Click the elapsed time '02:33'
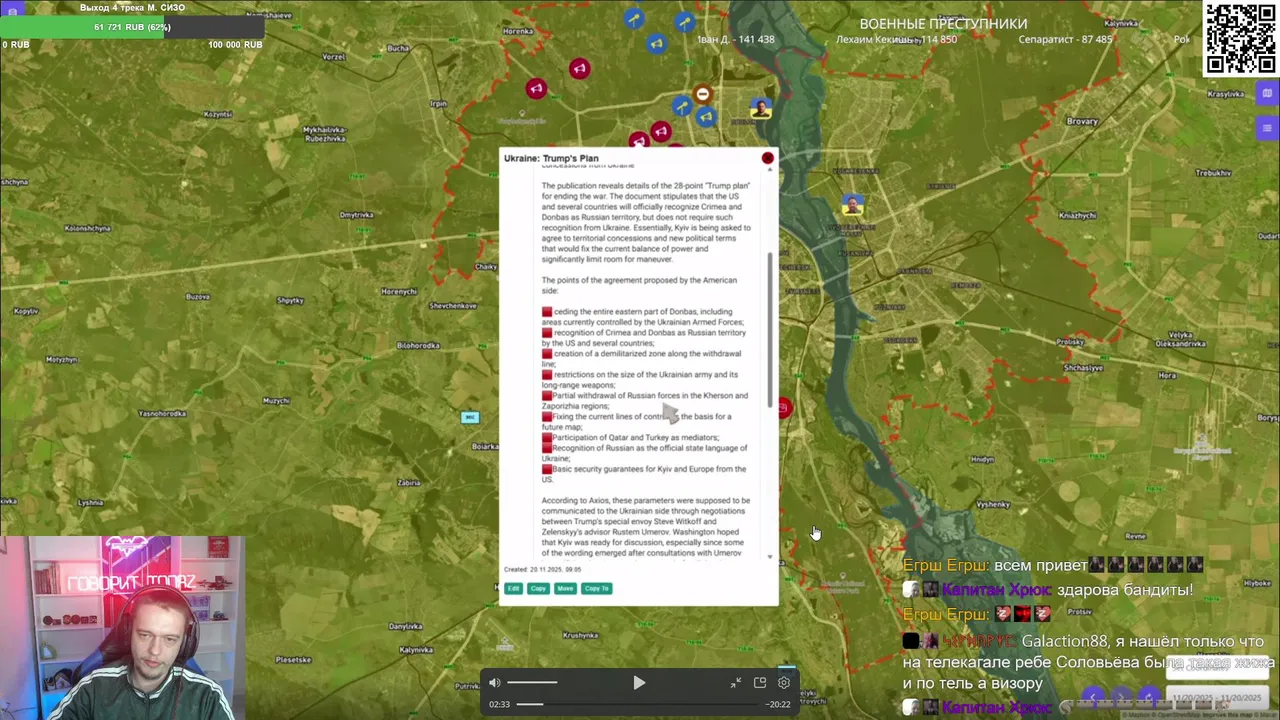 499,704
